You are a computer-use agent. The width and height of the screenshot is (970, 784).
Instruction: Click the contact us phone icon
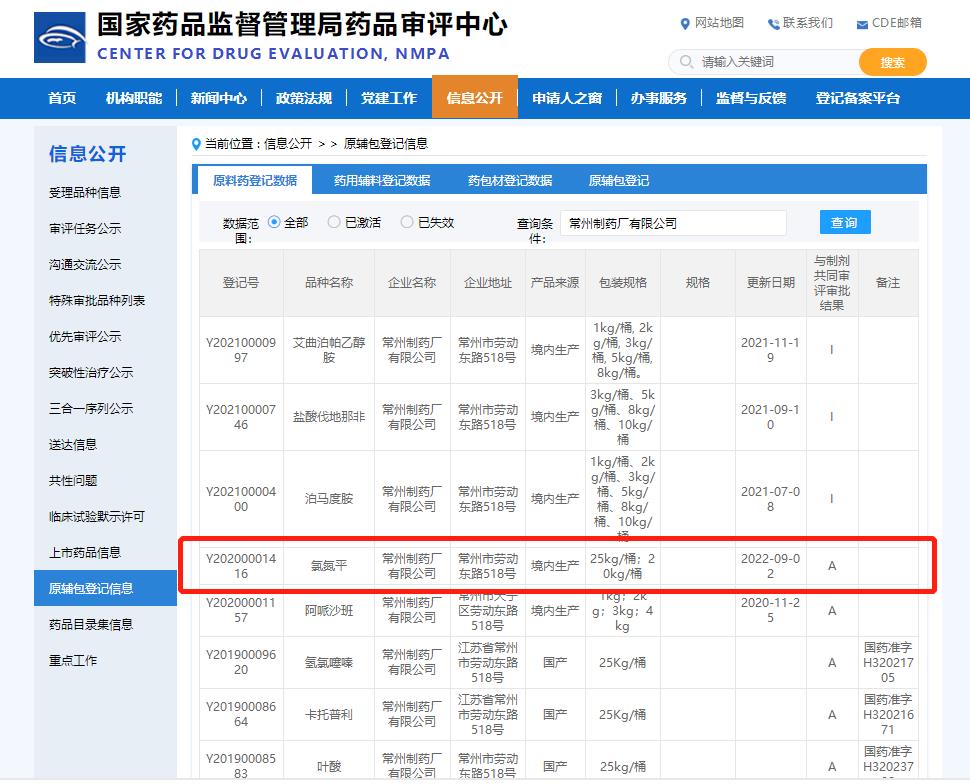[773, 24]
